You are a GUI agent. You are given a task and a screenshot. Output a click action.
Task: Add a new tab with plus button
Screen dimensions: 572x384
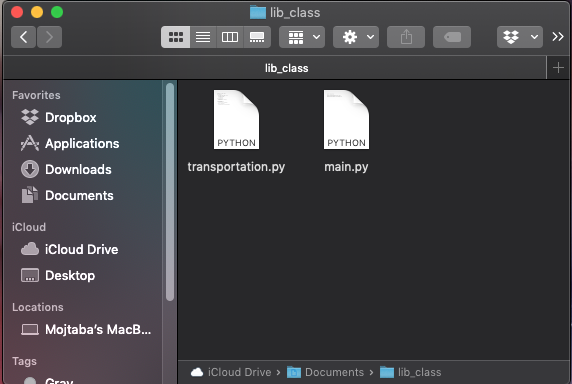tap(558, 68)
